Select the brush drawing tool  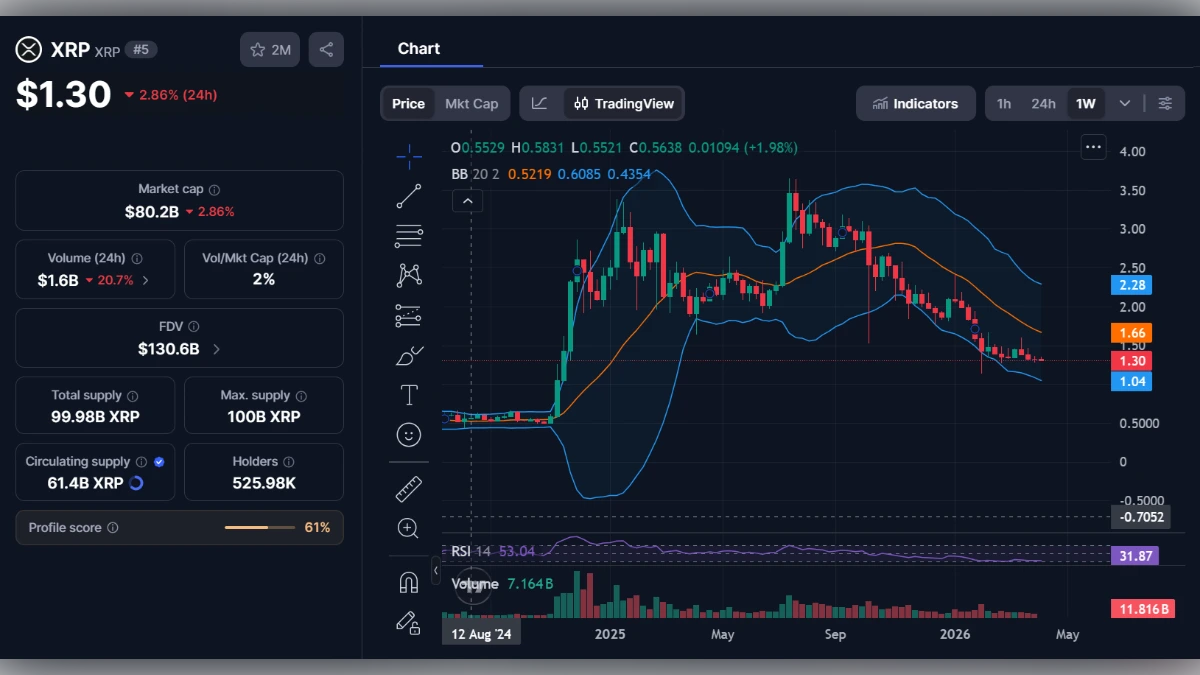tap(408, 354)
